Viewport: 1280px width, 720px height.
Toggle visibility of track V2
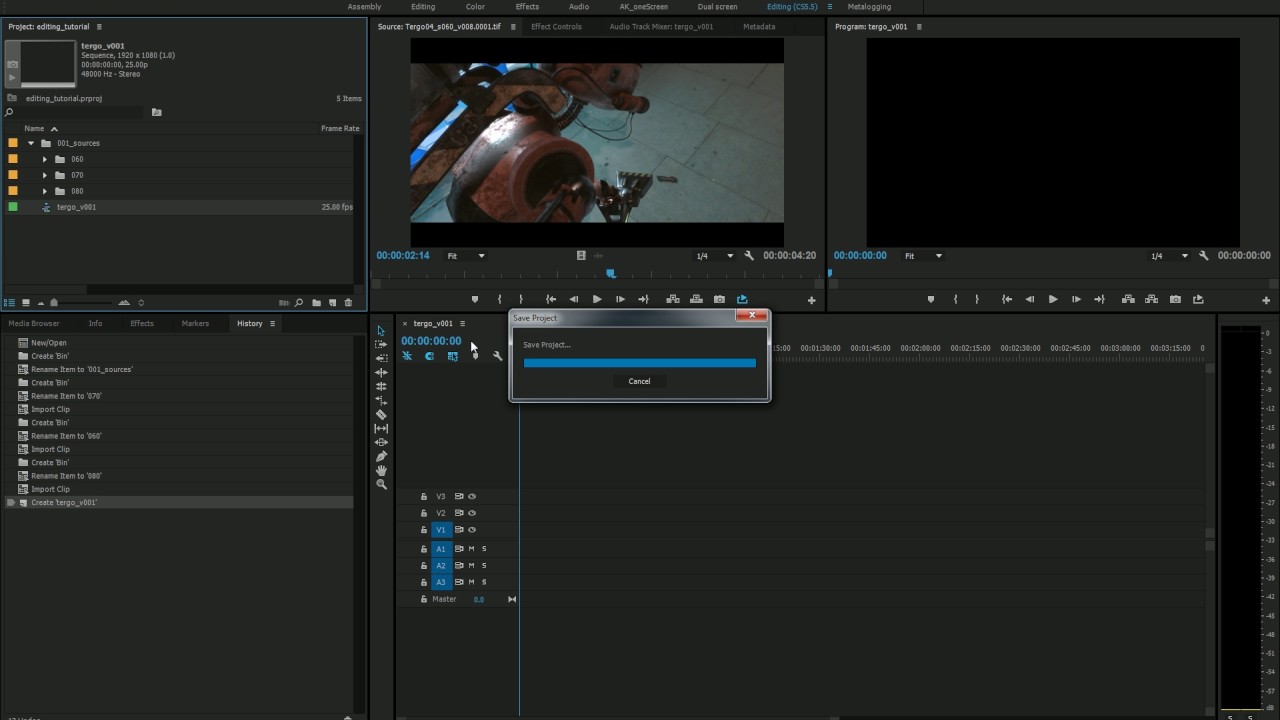click(472, 513)
